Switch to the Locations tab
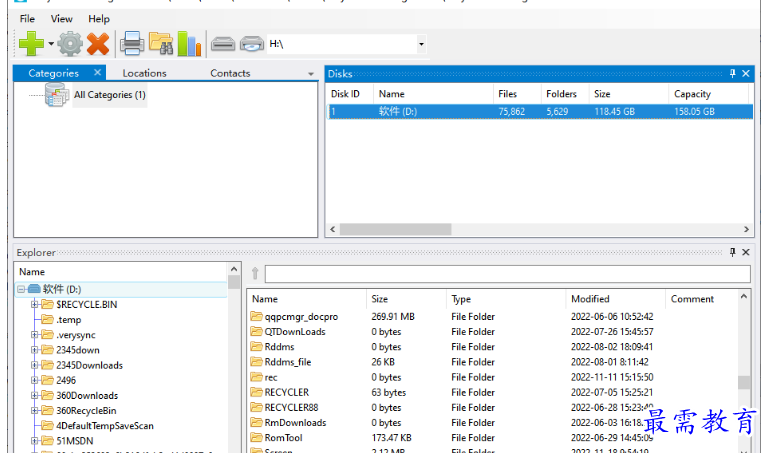Image resolution: width=765 pixels, height=453 pixels. (144, 73)
